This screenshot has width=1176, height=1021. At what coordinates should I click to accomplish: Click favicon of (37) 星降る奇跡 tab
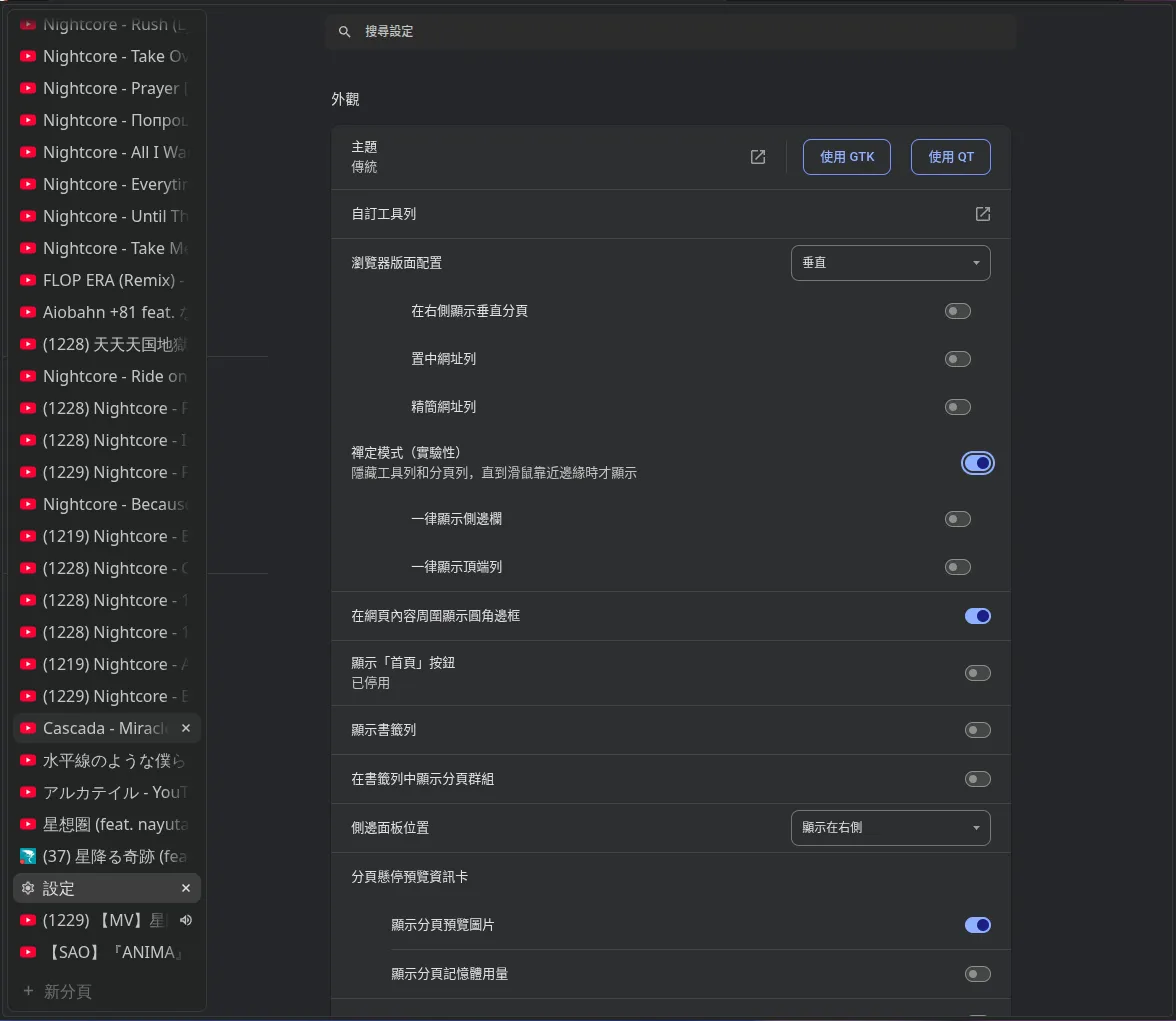pyautogui.click(x=28, y=856)
